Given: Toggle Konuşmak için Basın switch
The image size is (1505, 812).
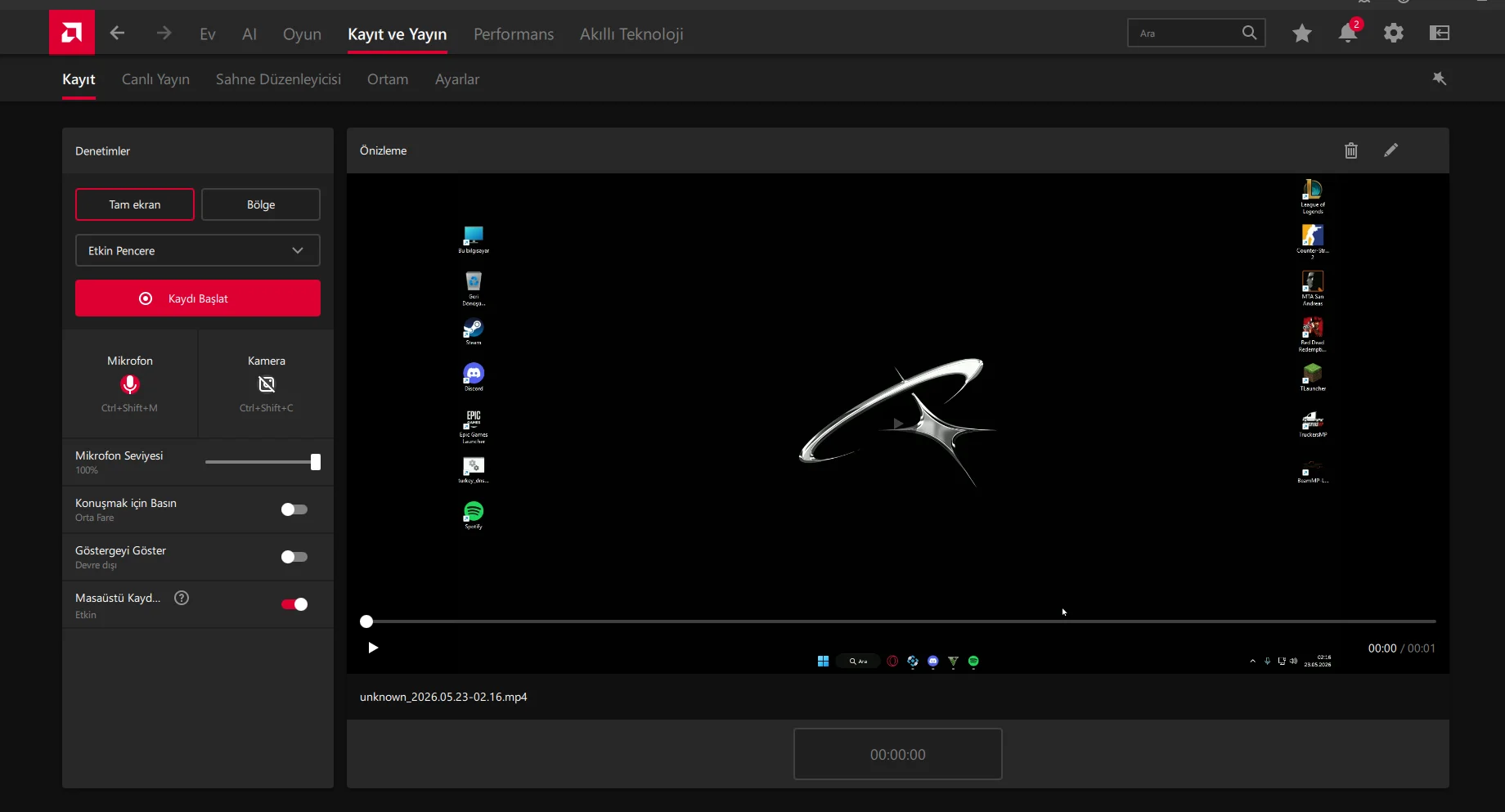Looking at the screenshot, I should [x=294, y=509].
